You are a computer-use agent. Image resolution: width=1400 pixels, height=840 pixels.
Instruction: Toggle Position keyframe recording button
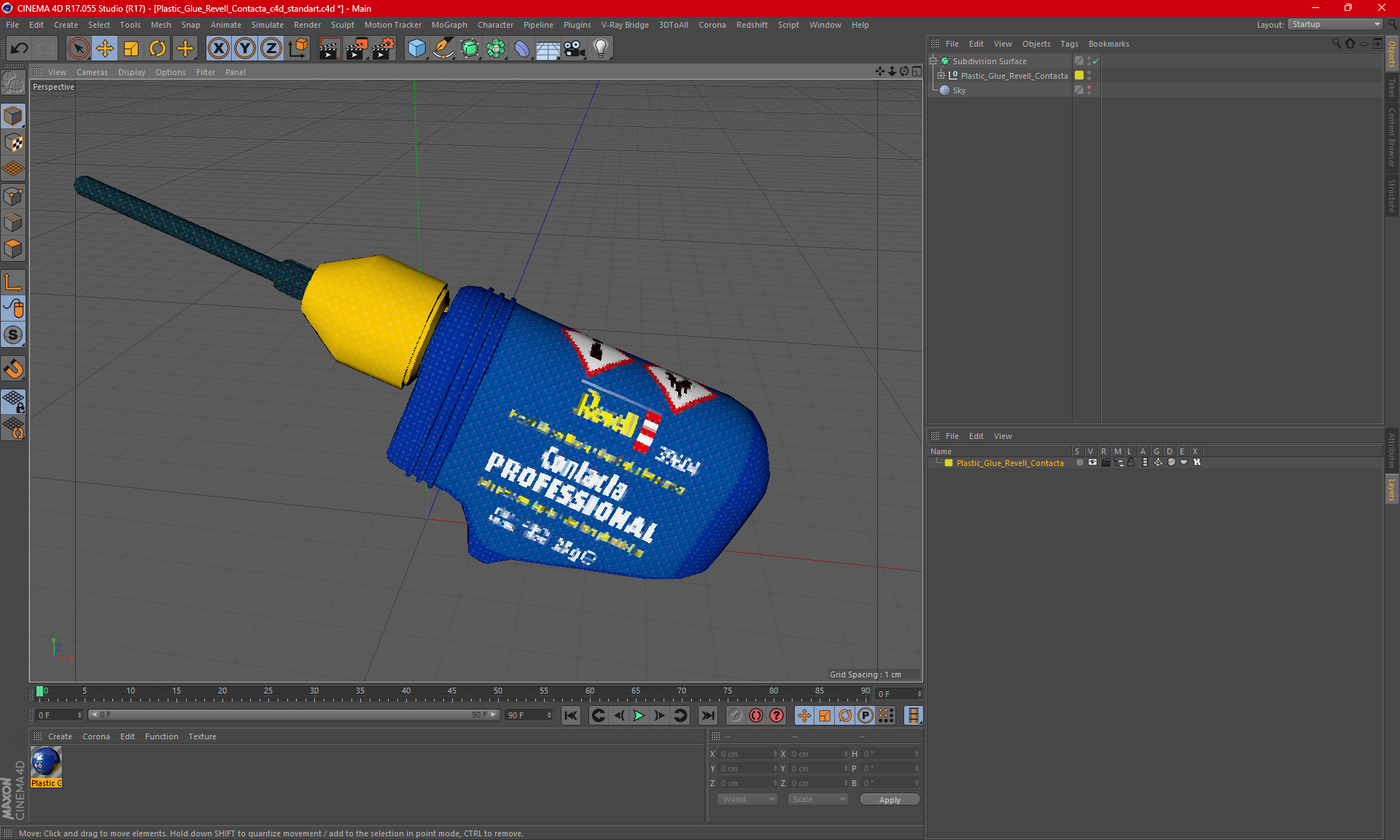click(x=804, y=715)
